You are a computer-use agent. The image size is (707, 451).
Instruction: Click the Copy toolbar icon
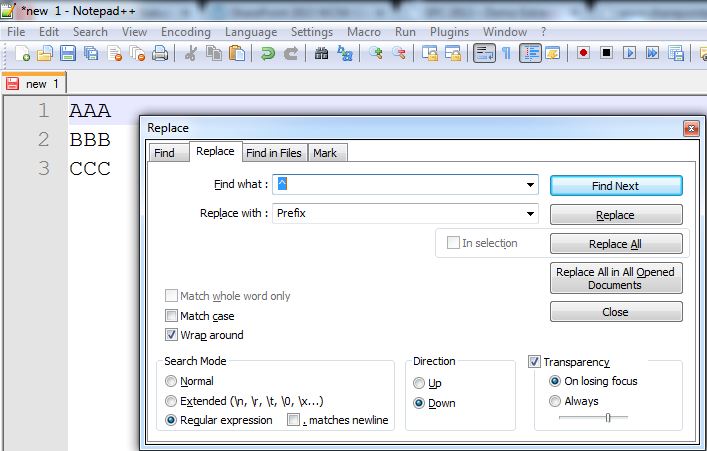(x=214, y=54)
